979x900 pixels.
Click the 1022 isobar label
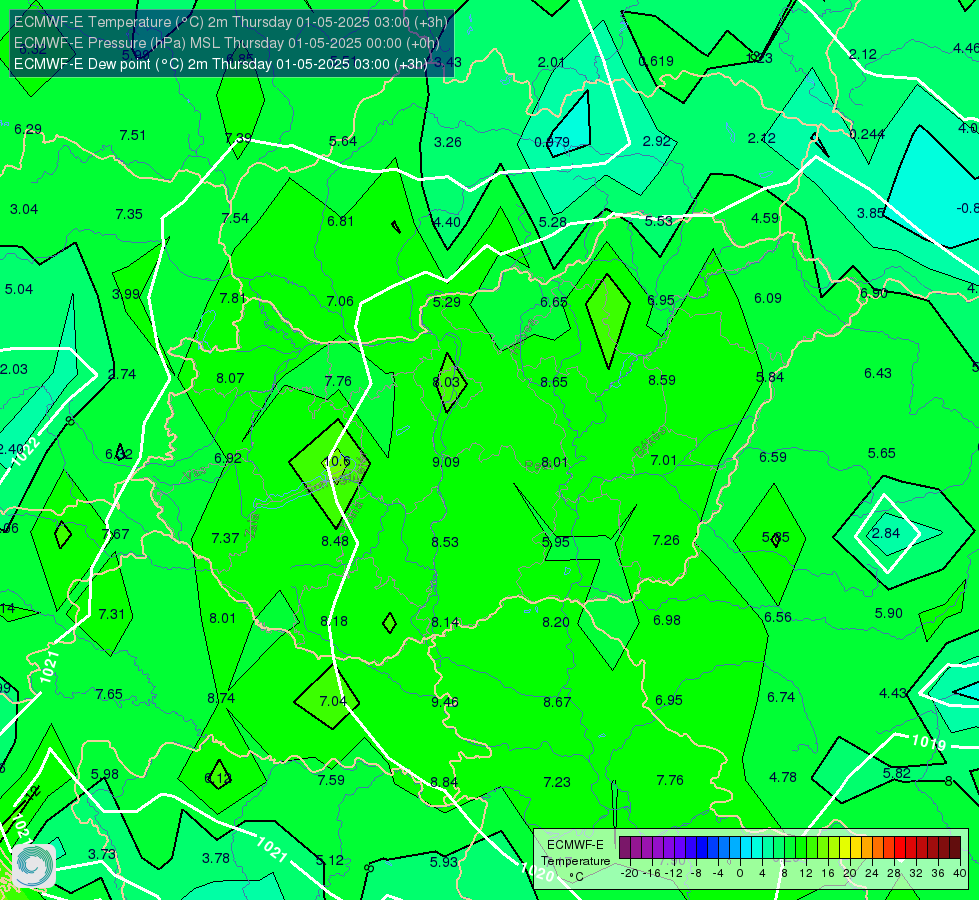(x=27, y=451)
